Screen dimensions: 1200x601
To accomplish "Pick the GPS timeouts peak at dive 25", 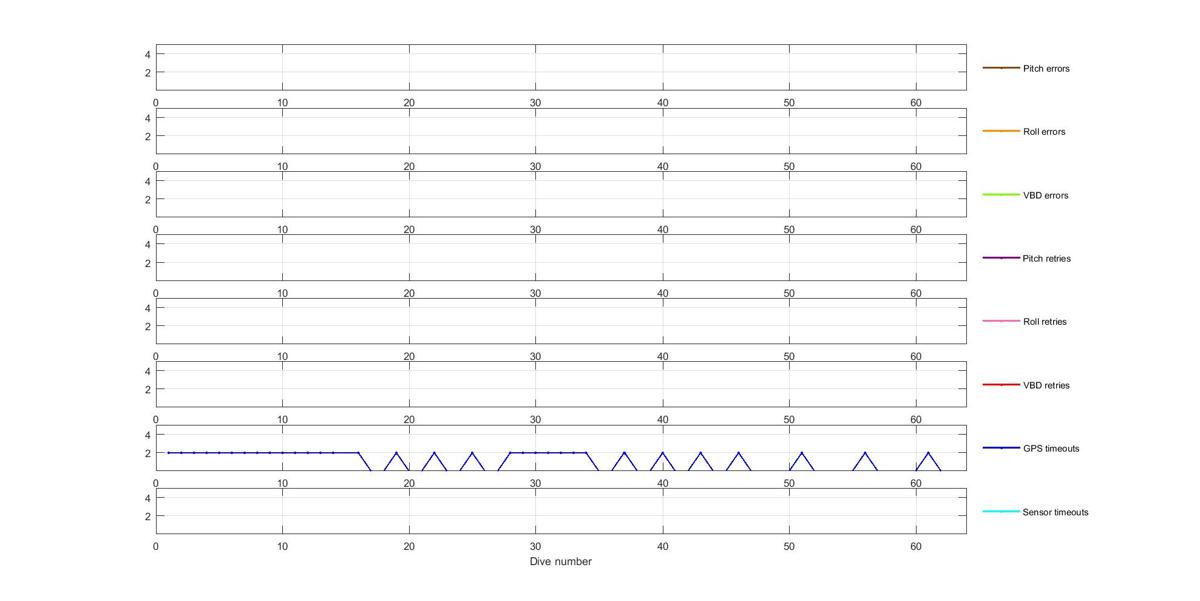I will pos(472,453).
